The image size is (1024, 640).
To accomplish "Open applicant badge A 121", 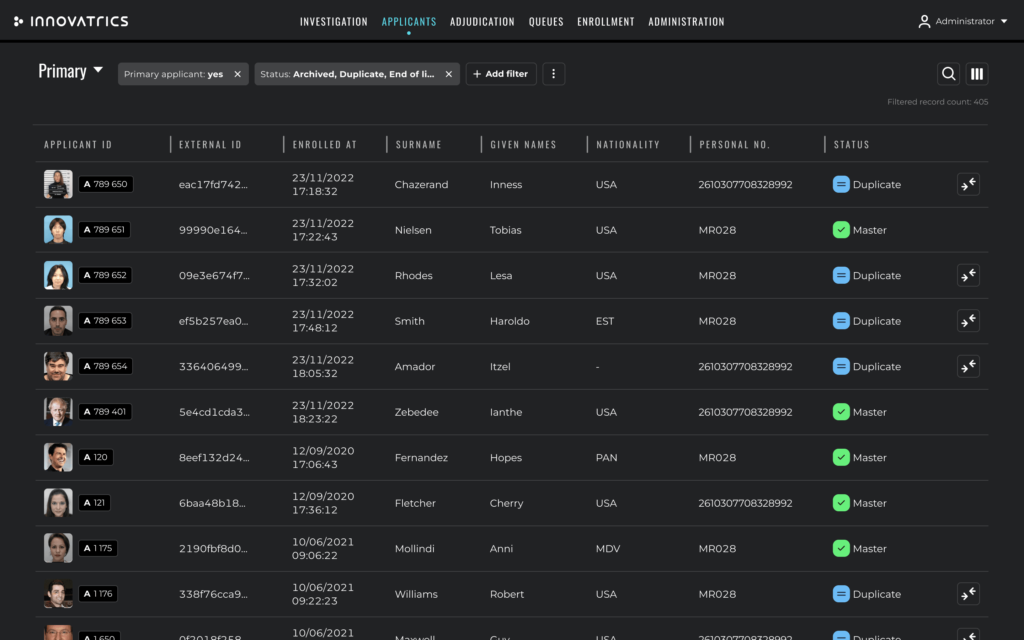I will tap(94, 503).
